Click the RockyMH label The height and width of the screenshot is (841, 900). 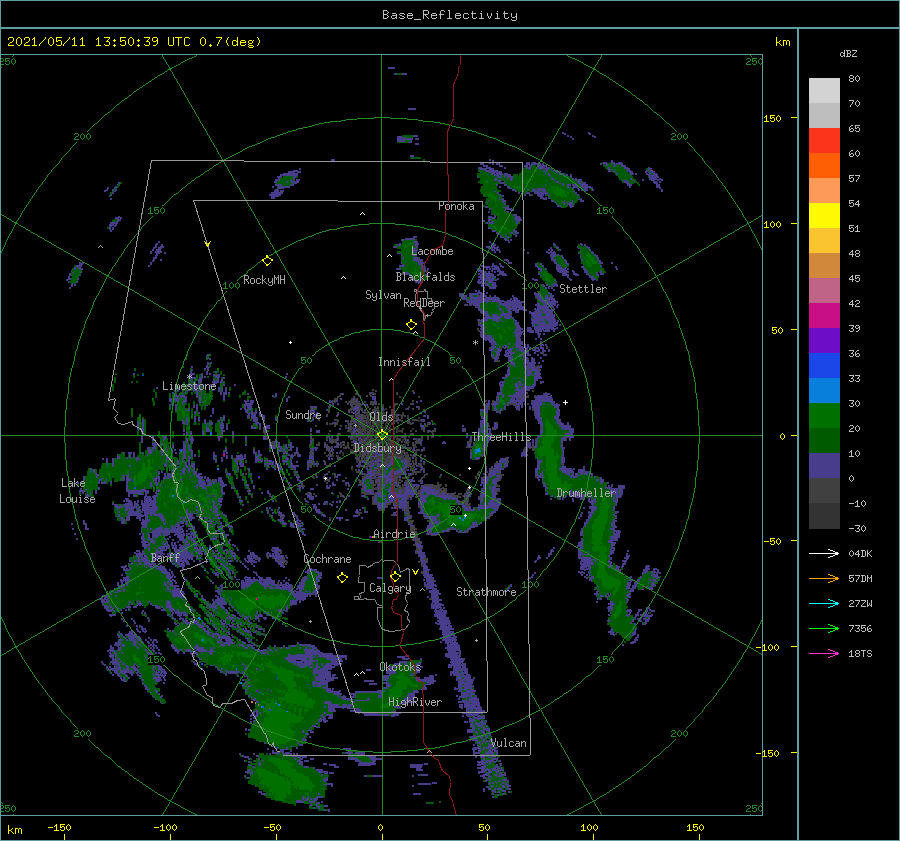(264, 280)
